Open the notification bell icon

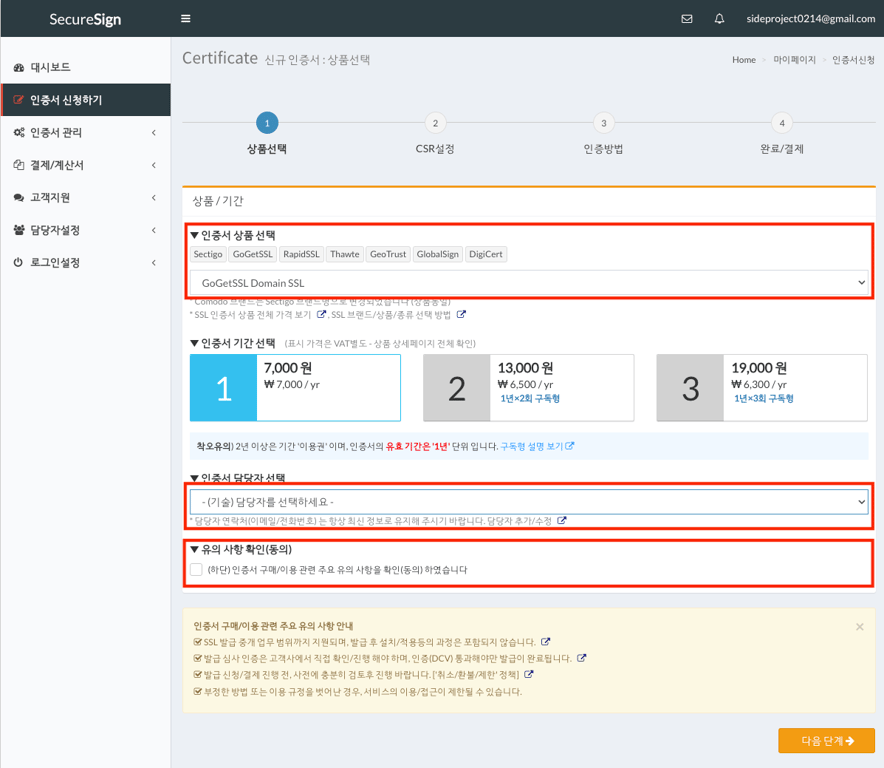pyautogui.click(x=719, y=19)
